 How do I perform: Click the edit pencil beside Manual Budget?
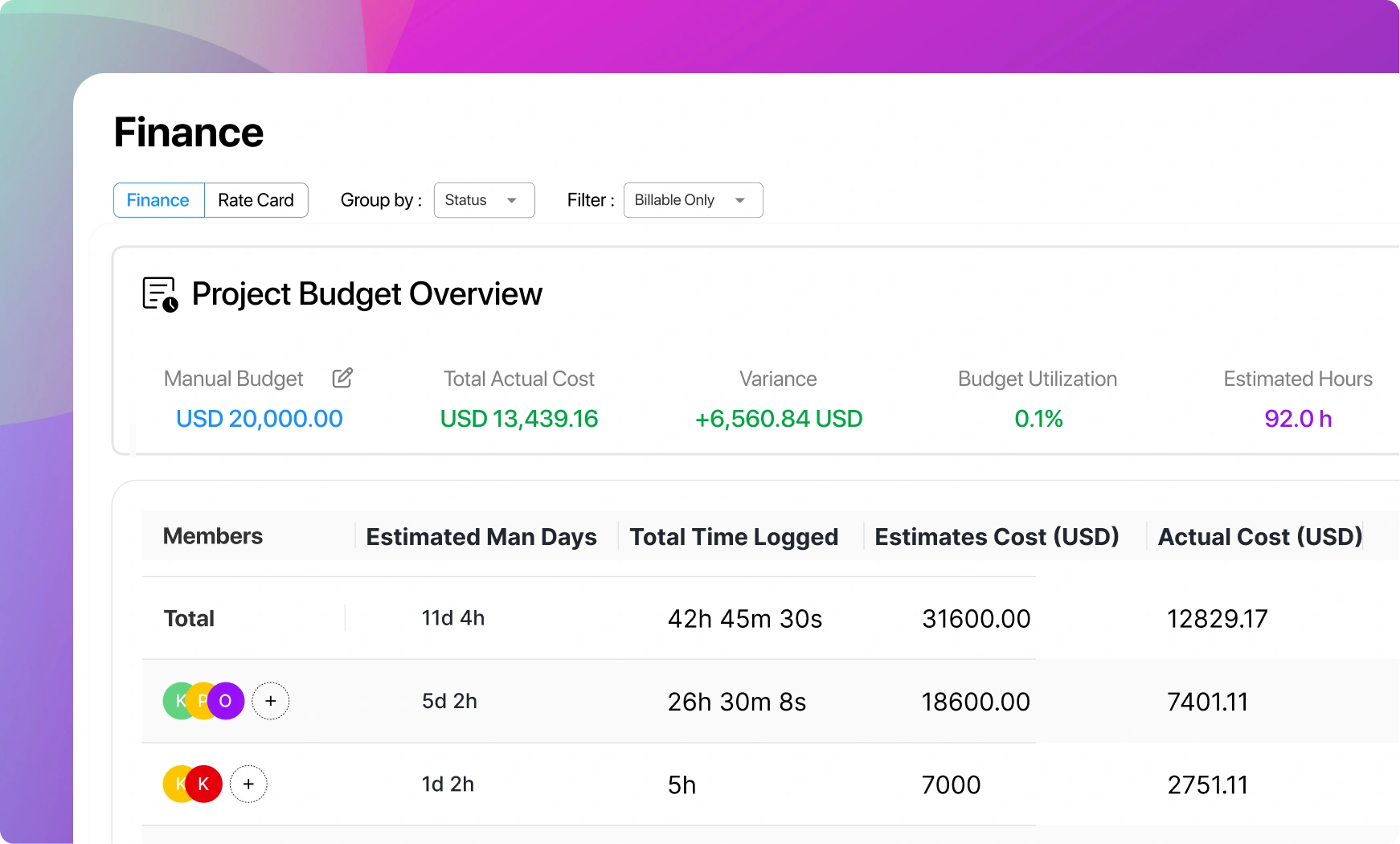(x=342, y=377)
